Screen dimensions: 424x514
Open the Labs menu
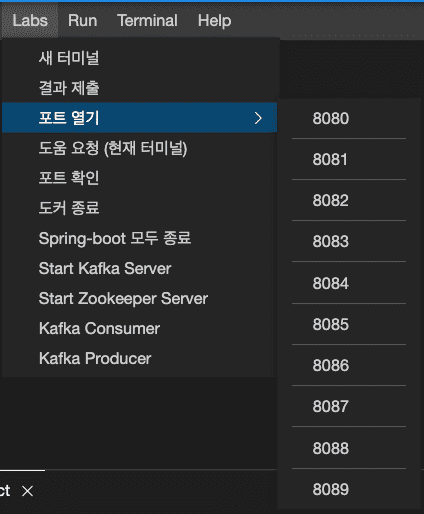pos(30,20)
